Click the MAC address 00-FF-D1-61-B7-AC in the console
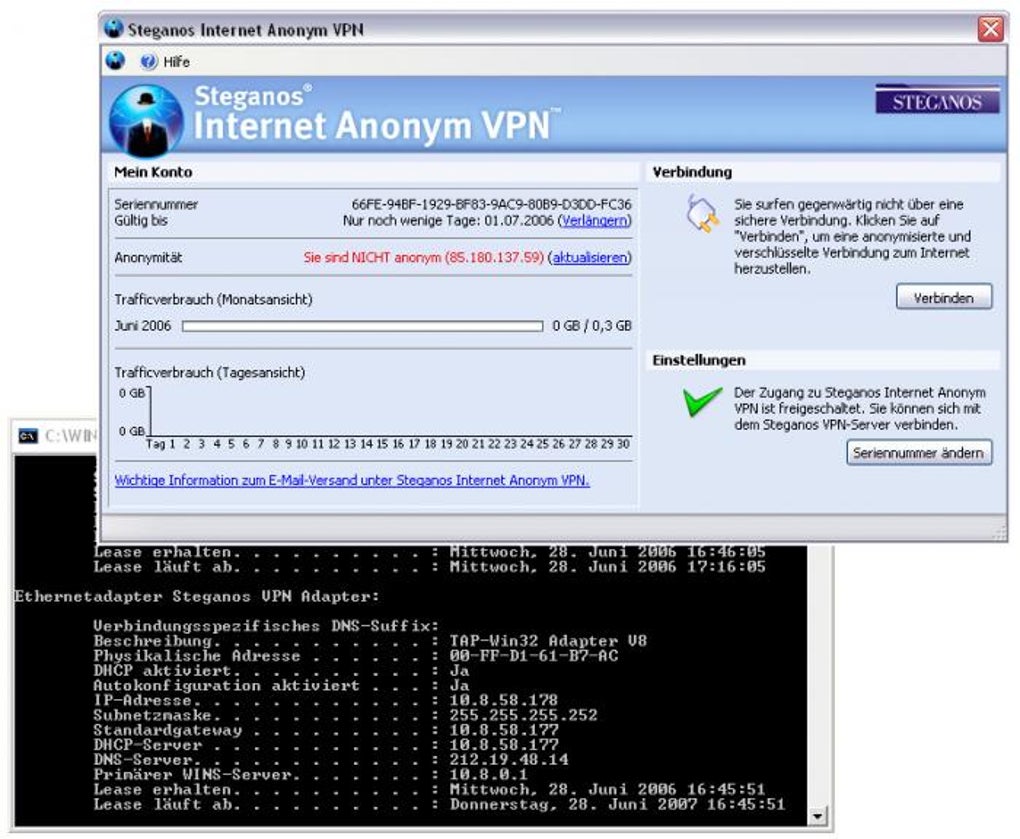 (533, 656)
